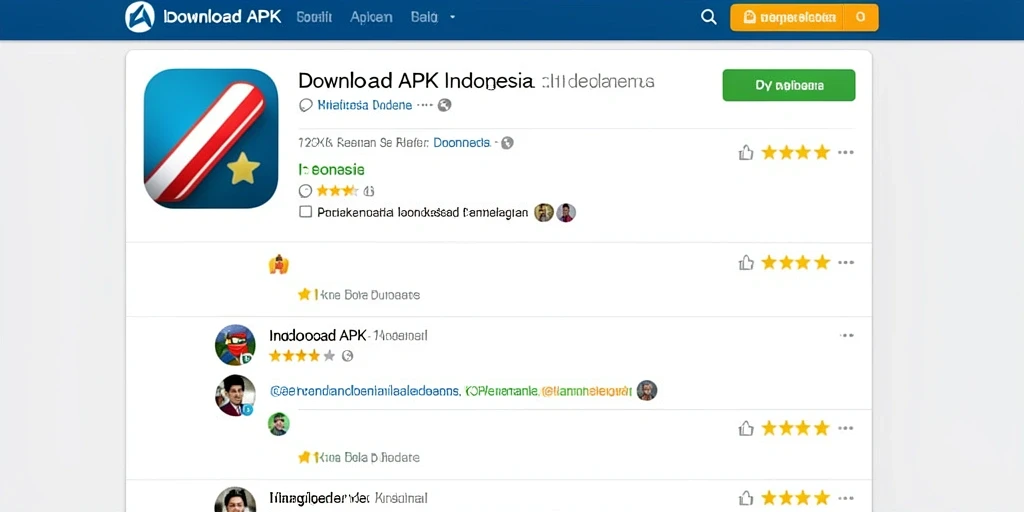Click the avatar beside "Iinagiloeder"
Viewport: 1024px width, 512px height.
tap(235, 500)
